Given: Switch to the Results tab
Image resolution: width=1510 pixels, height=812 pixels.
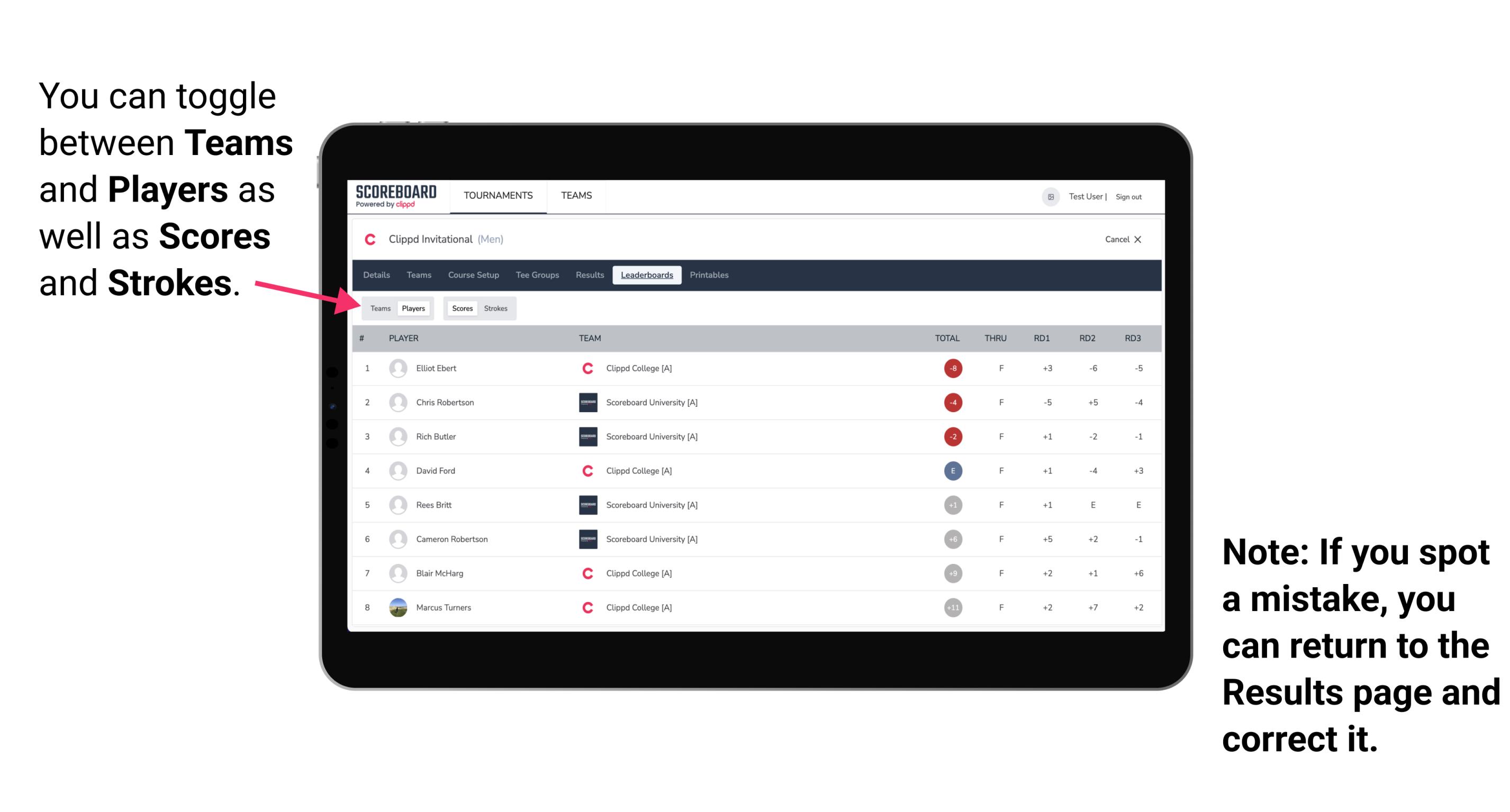Looking at the screenshot, I should [590, 275].
